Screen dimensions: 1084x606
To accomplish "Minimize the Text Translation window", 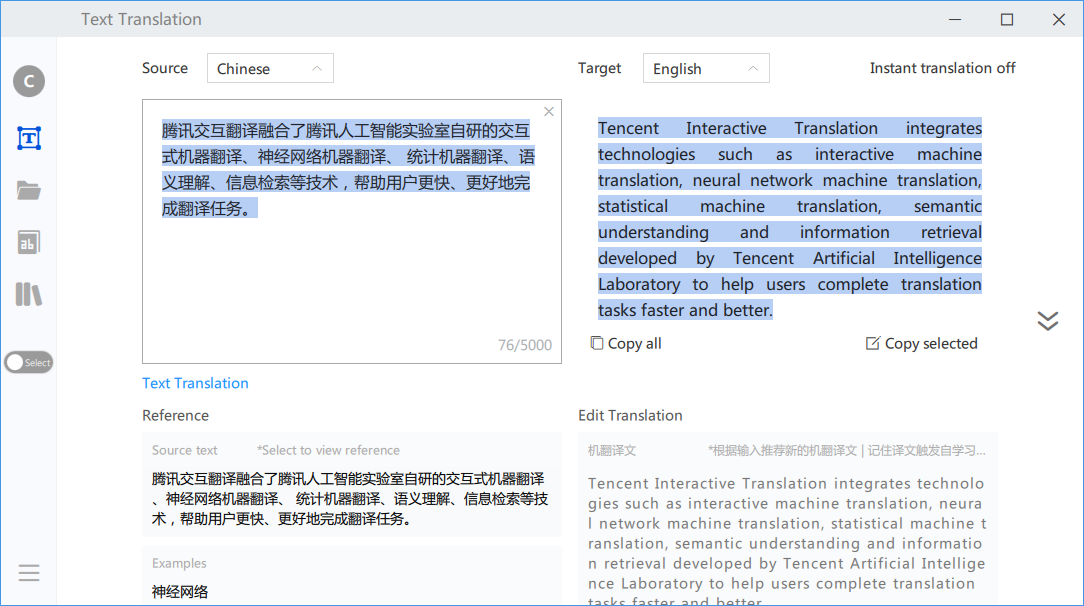I will click(955, 19).
